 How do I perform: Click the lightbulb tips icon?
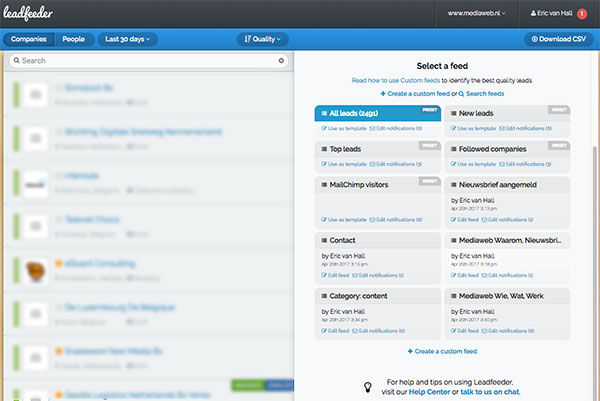pos(368,387)
